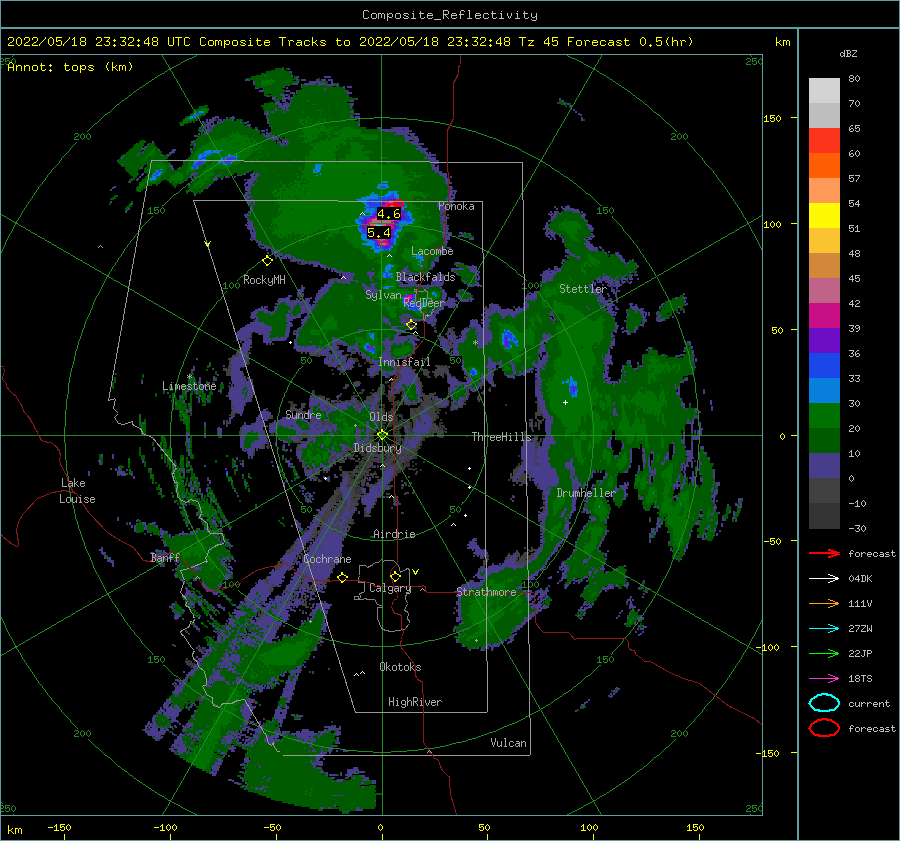
Task: Click the yellow station marker near Cochrane
Action: coord(343,577)
